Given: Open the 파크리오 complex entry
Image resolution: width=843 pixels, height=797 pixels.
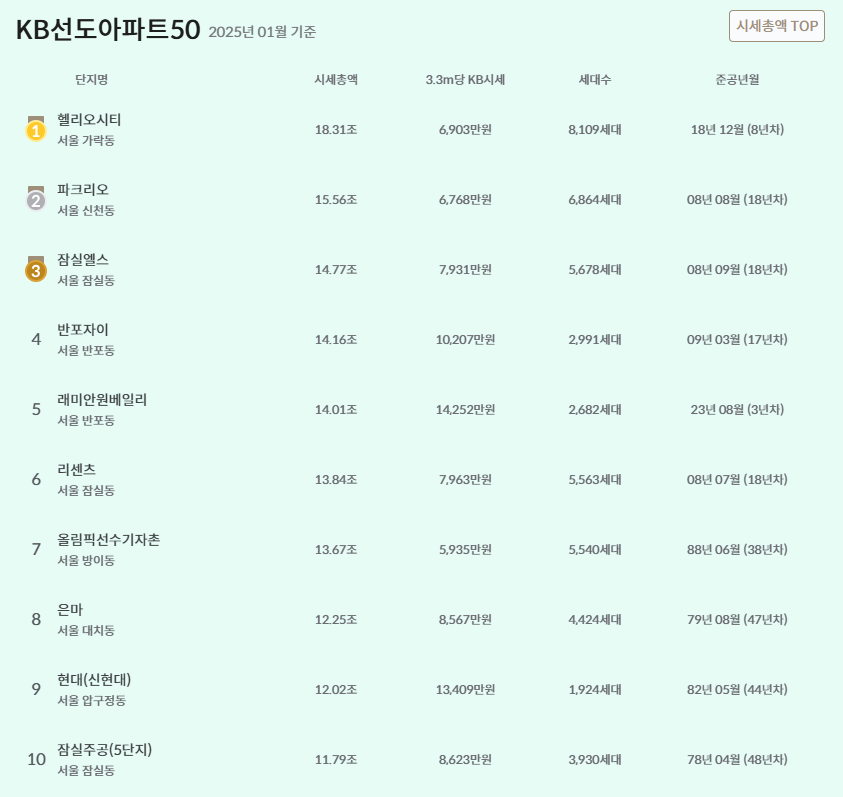Looking at the screenshot, I should tap(83, 189).
